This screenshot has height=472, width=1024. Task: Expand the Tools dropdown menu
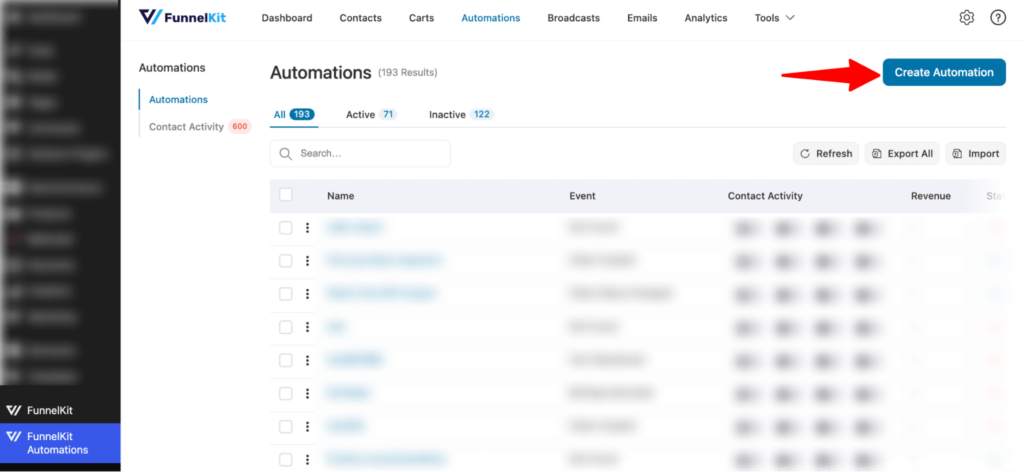pyautogui.click(x=775, y=18)
